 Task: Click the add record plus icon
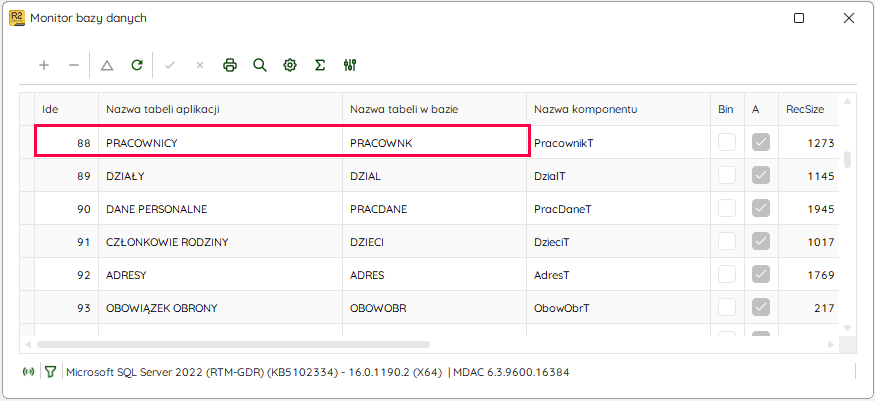click(44, 65)
